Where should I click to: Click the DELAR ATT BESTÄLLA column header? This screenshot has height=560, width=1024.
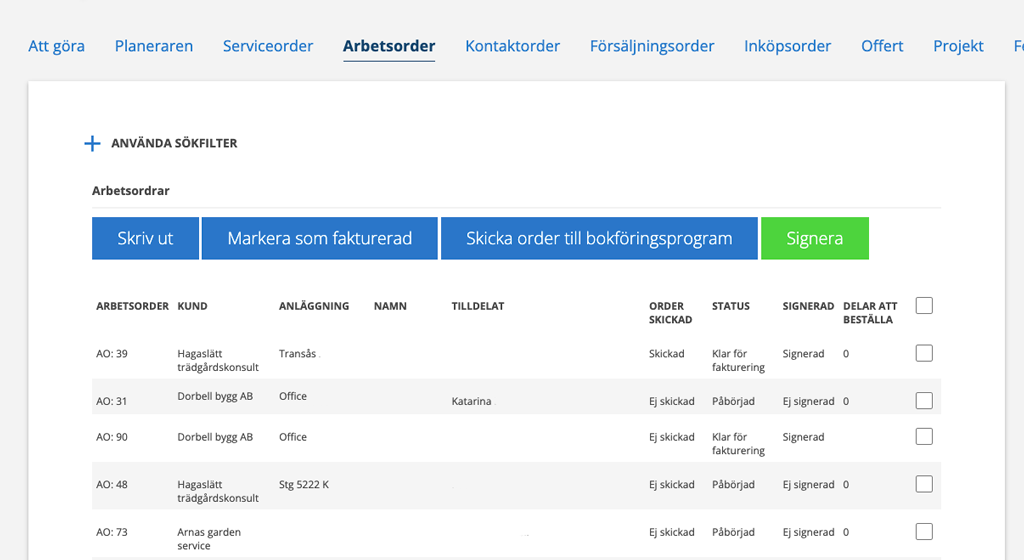[x=870, y=313]
